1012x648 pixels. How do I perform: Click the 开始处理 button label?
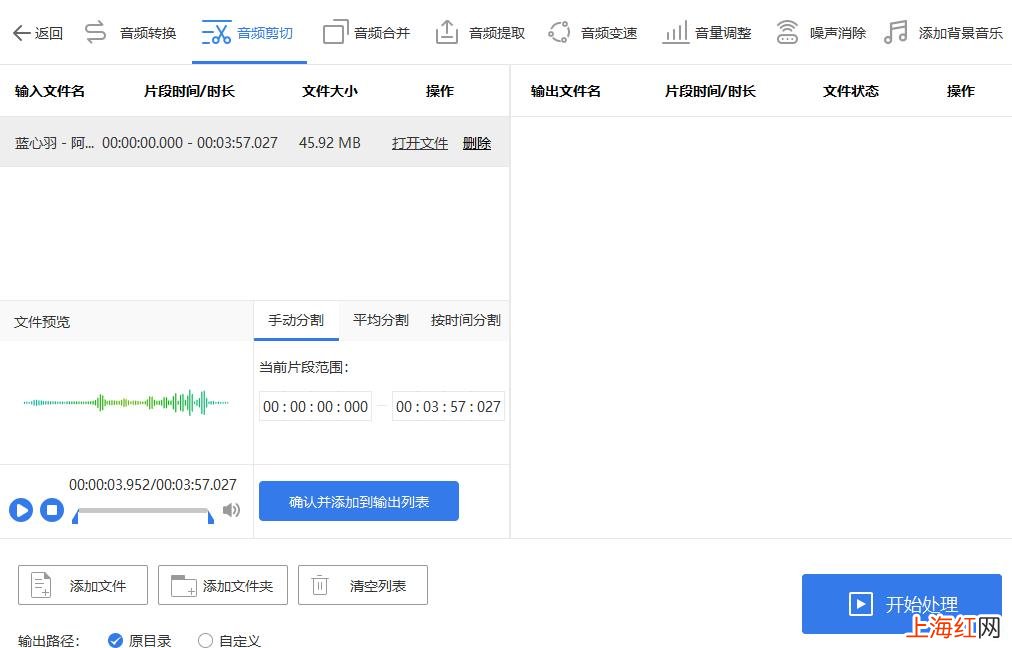click(x=922, y=605)
